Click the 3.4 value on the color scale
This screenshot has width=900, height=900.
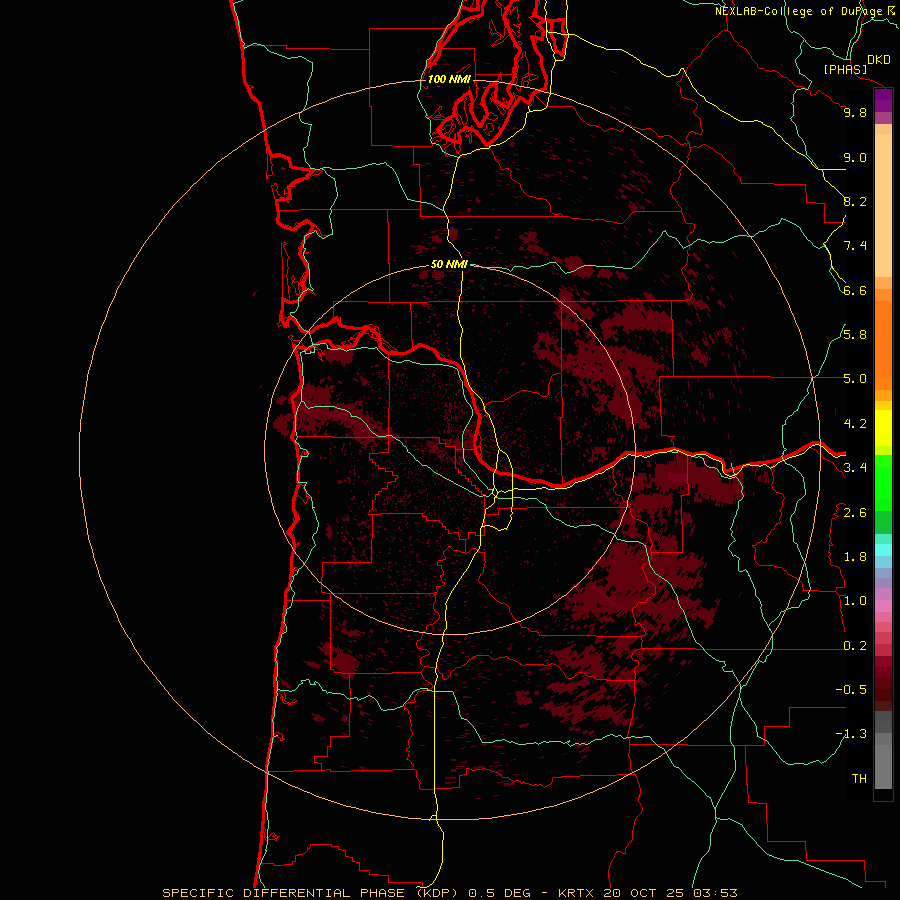pos(855,468)
